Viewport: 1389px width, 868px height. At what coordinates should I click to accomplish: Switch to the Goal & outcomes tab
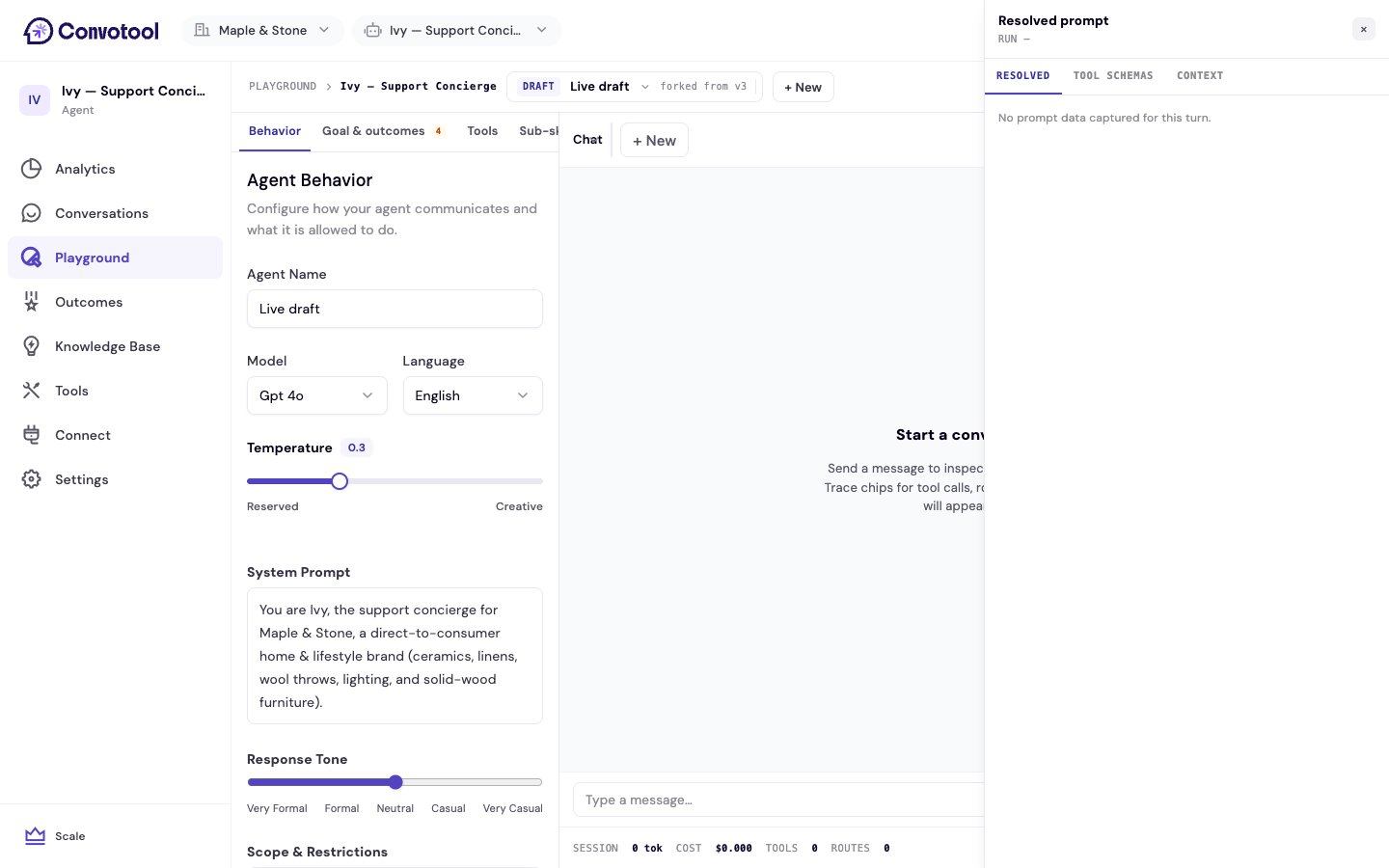382,131
